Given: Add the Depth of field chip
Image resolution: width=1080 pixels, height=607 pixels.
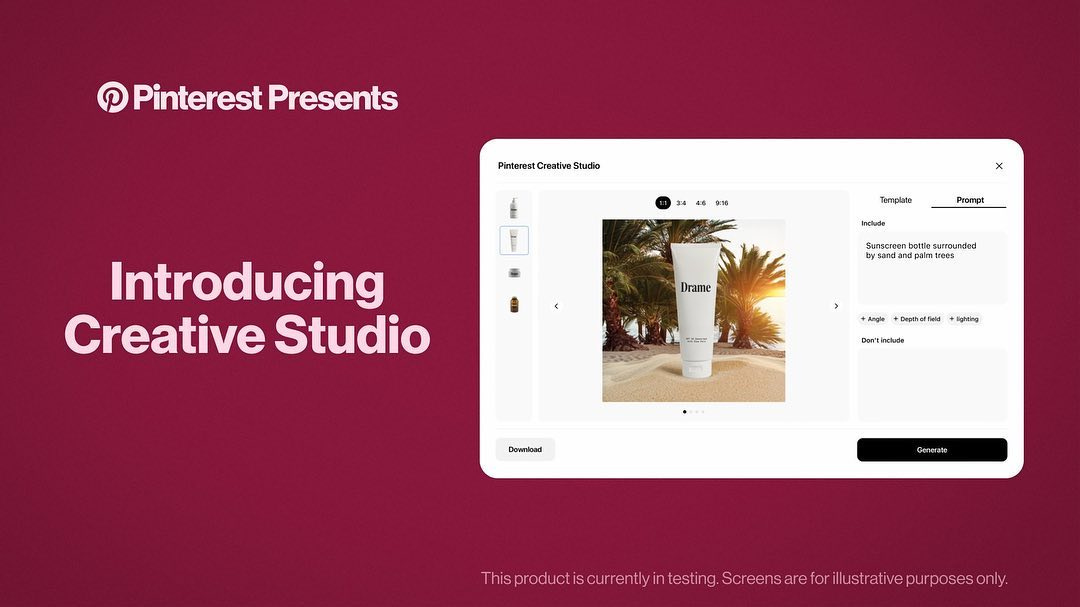Looking at the screenshot, I should point(917,319).
